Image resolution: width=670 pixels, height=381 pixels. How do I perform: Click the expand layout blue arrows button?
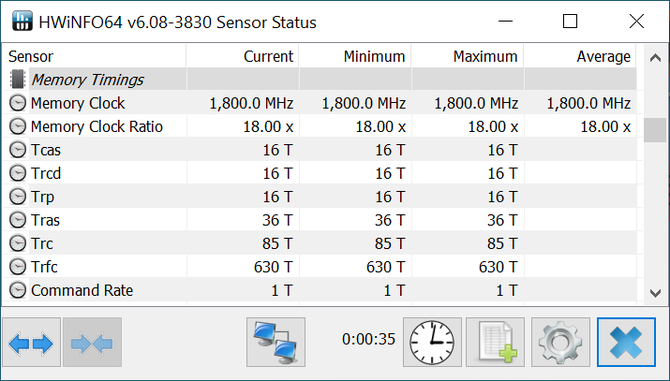(x=31, y=342)
